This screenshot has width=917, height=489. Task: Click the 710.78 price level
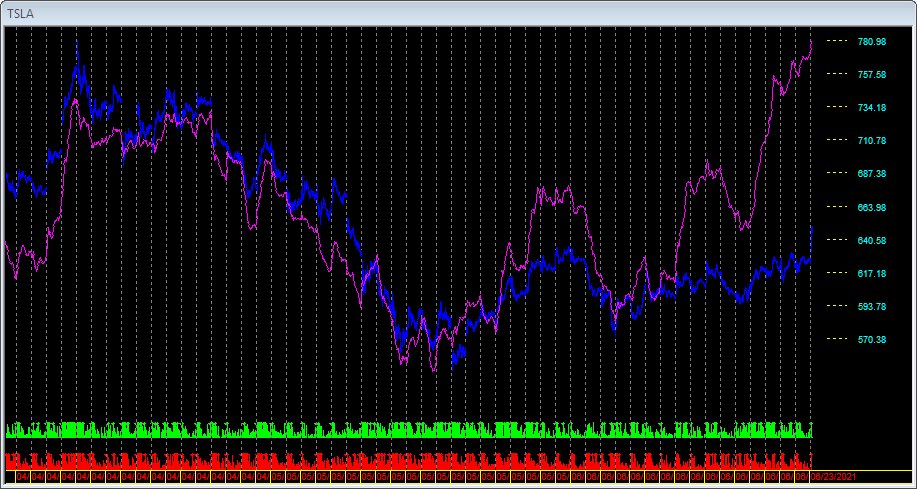[872, 140]
